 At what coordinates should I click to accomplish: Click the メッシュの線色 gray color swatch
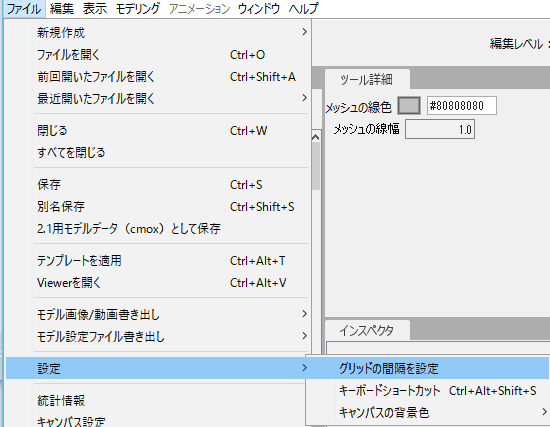(409, 106)
